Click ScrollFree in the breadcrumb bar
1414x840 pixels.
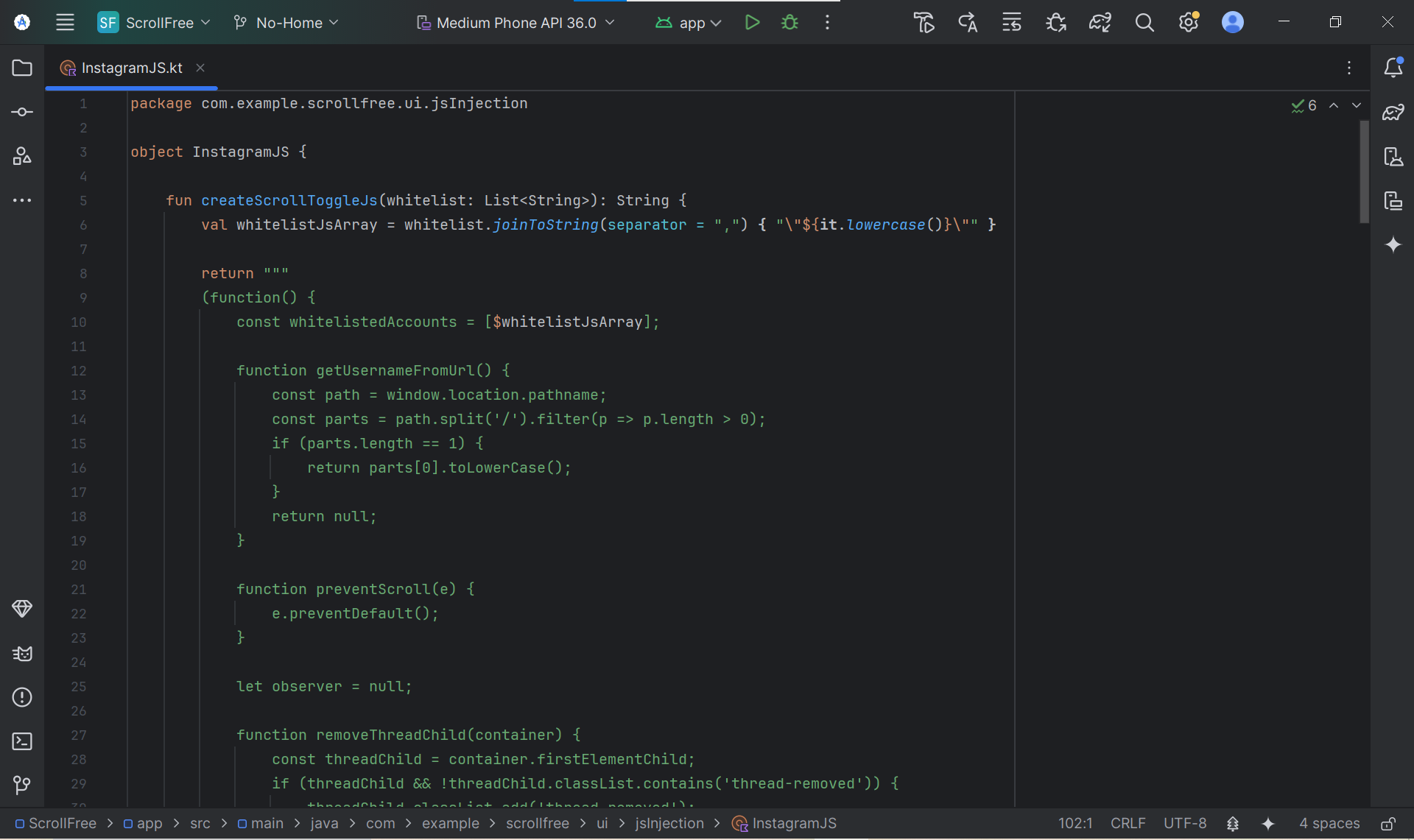pos(56,823)
